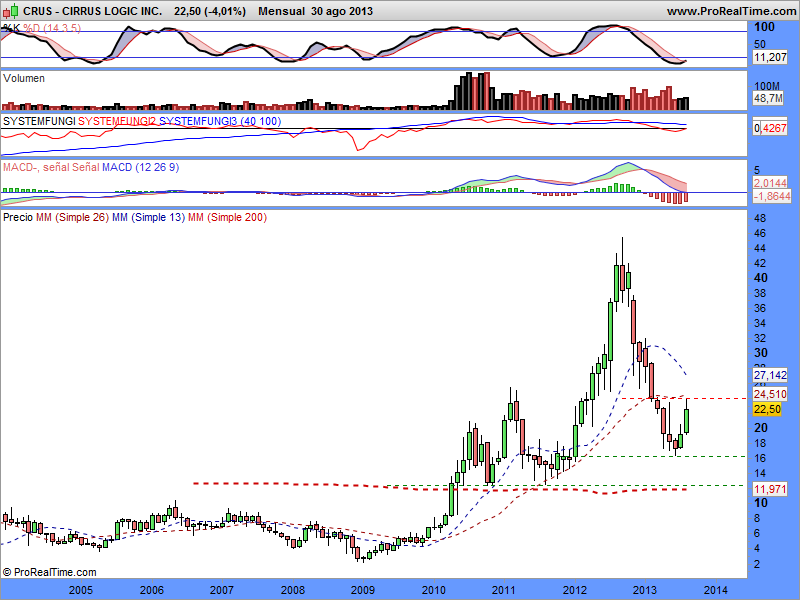
Task: Click the blue price tag '27,142'
Action: tap(770, 375)
